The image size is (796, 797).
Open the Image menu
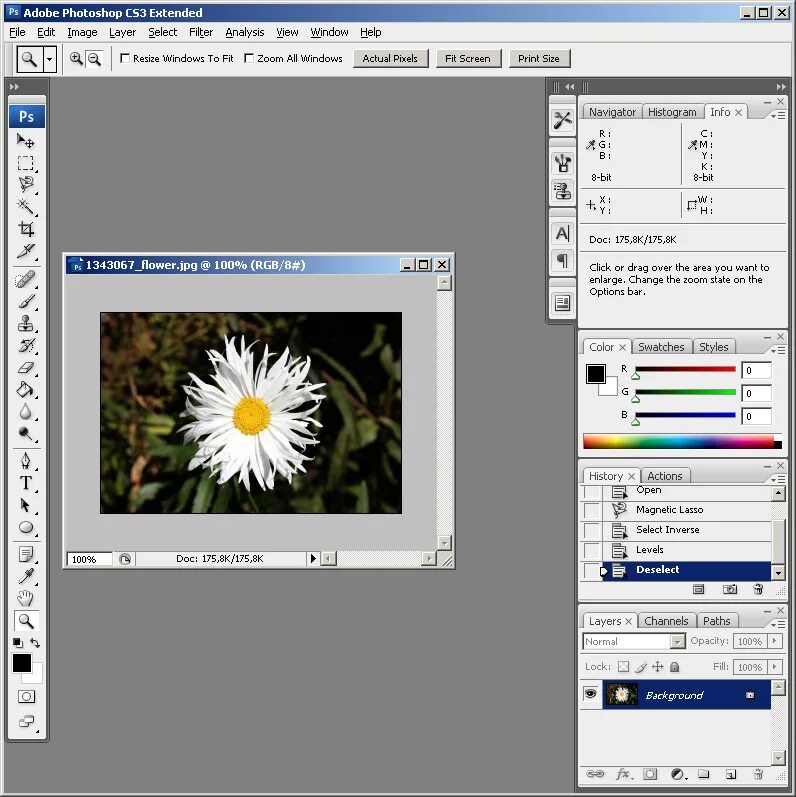point(82,32)
